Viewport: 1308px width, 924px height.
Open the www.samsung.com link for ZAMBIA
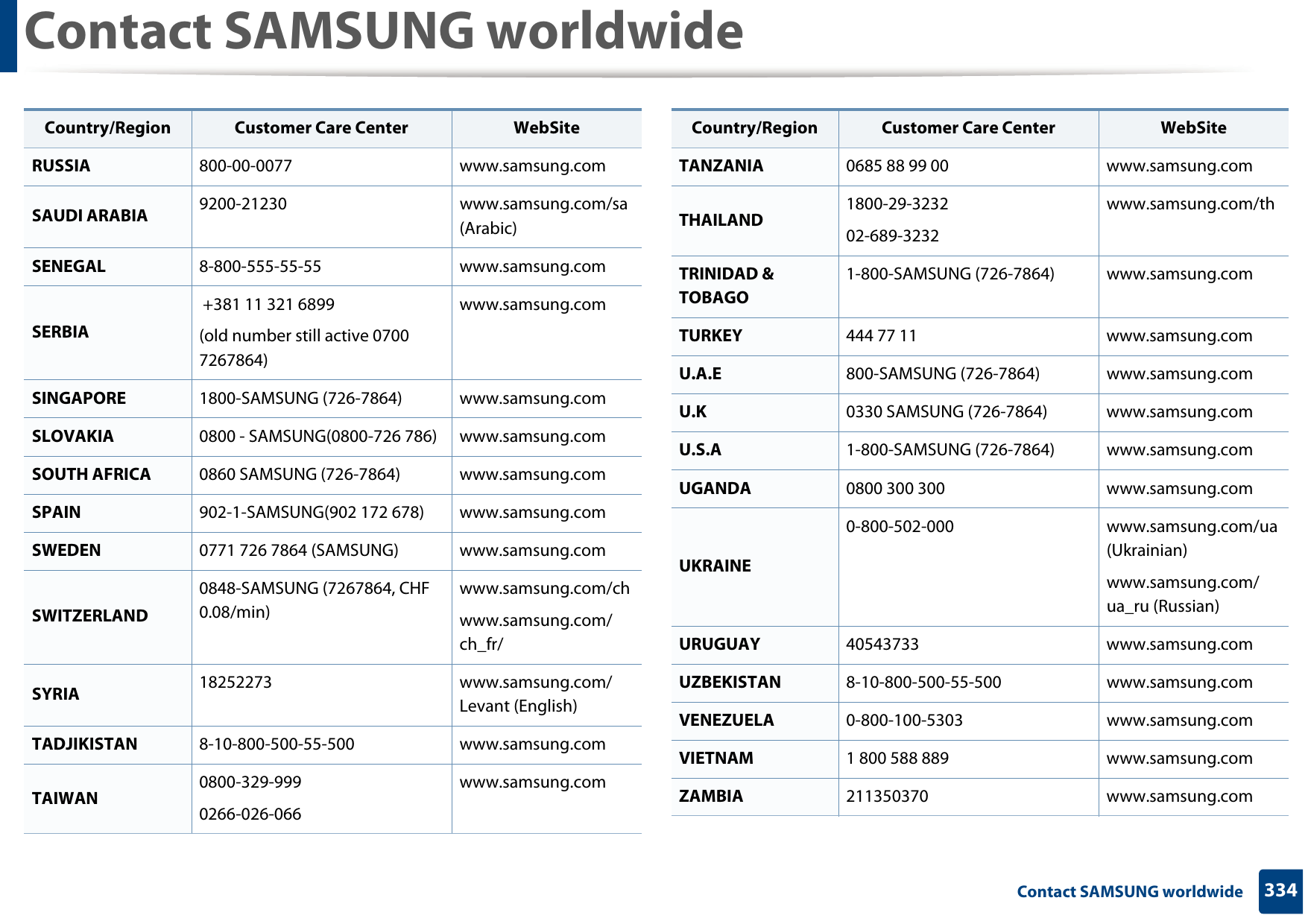tap(1178, 796)
